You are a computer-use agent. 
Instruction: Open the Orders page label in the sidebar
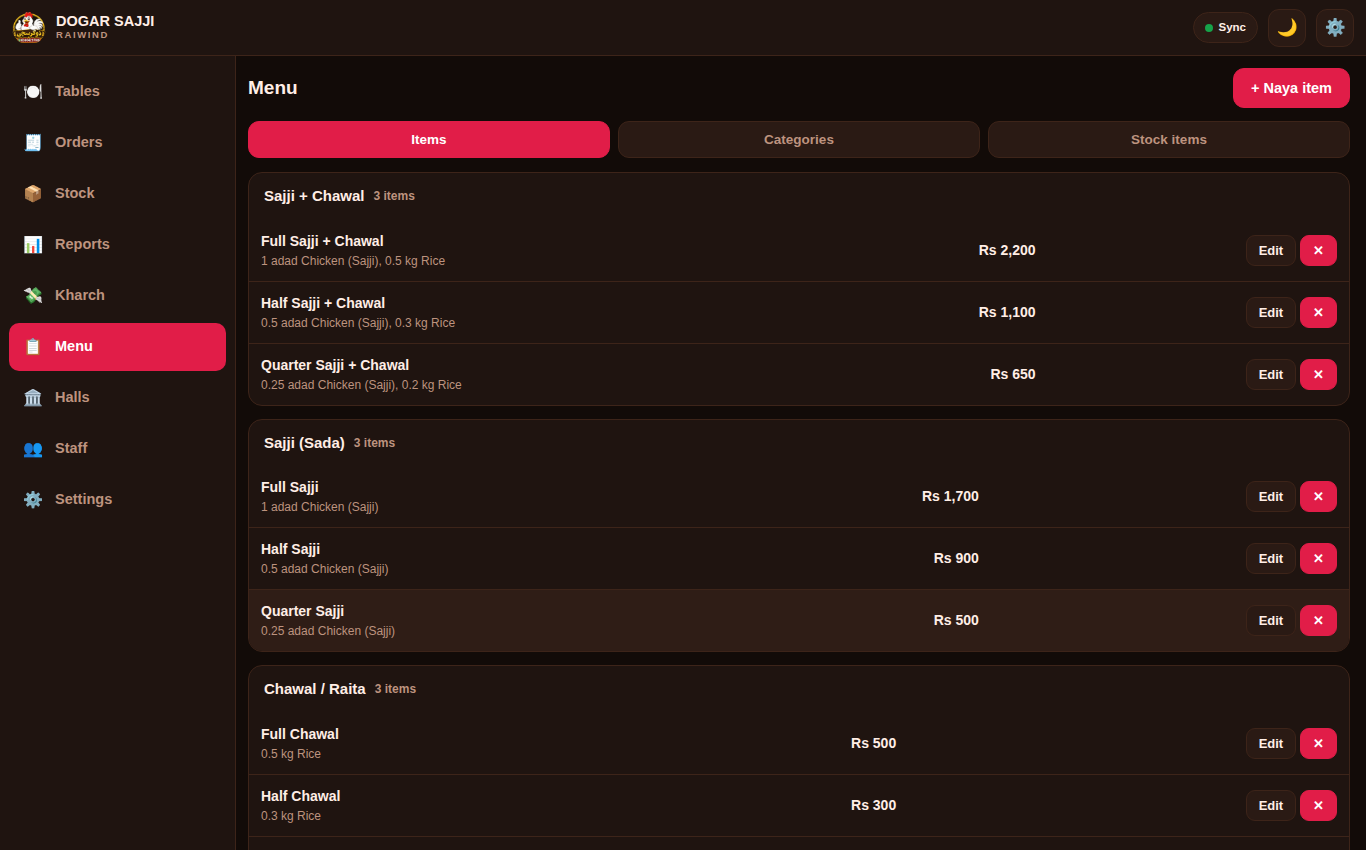click(79, 142)
